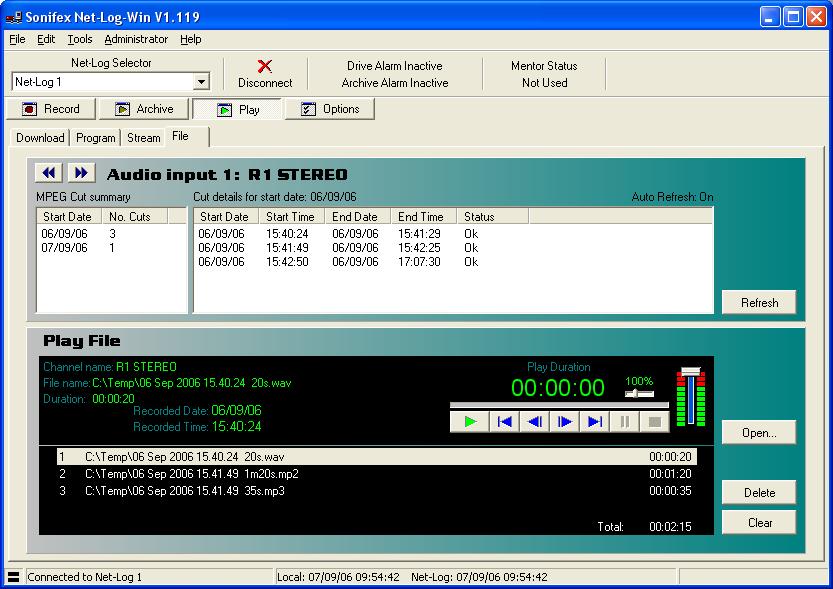This screenshot has height=589, width=833.
Task: Click the playback progress bar
Action: tap(559, 405)
